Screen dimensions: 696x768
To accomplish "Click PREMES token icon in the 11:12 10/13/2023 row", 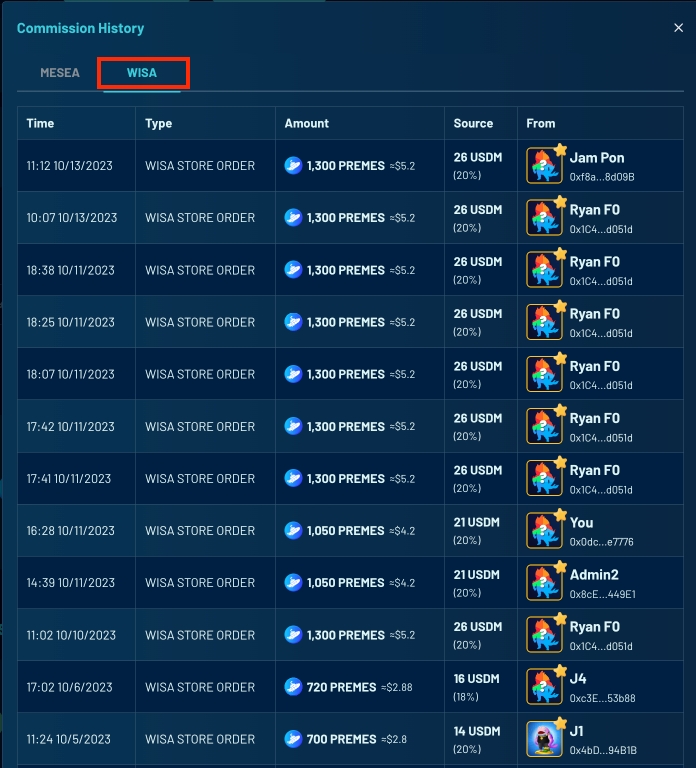I will [x=293, y=166].
